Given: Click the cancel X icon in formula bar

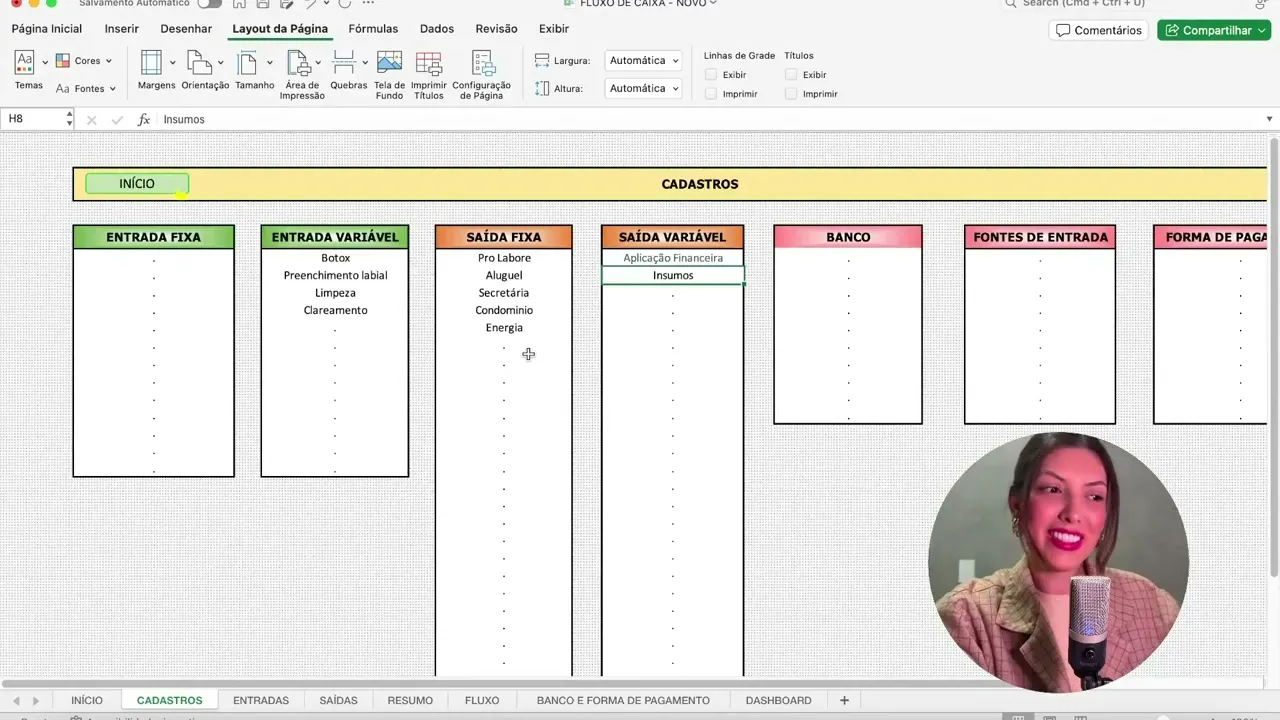Looking at the screenshot, I should 91,120.
